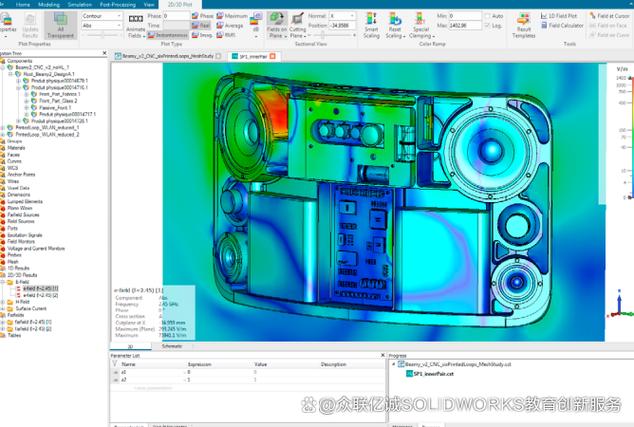634x427 pixels.
Task: Select the Lumped Elements tree item
Action: click(x=24, y=201)
